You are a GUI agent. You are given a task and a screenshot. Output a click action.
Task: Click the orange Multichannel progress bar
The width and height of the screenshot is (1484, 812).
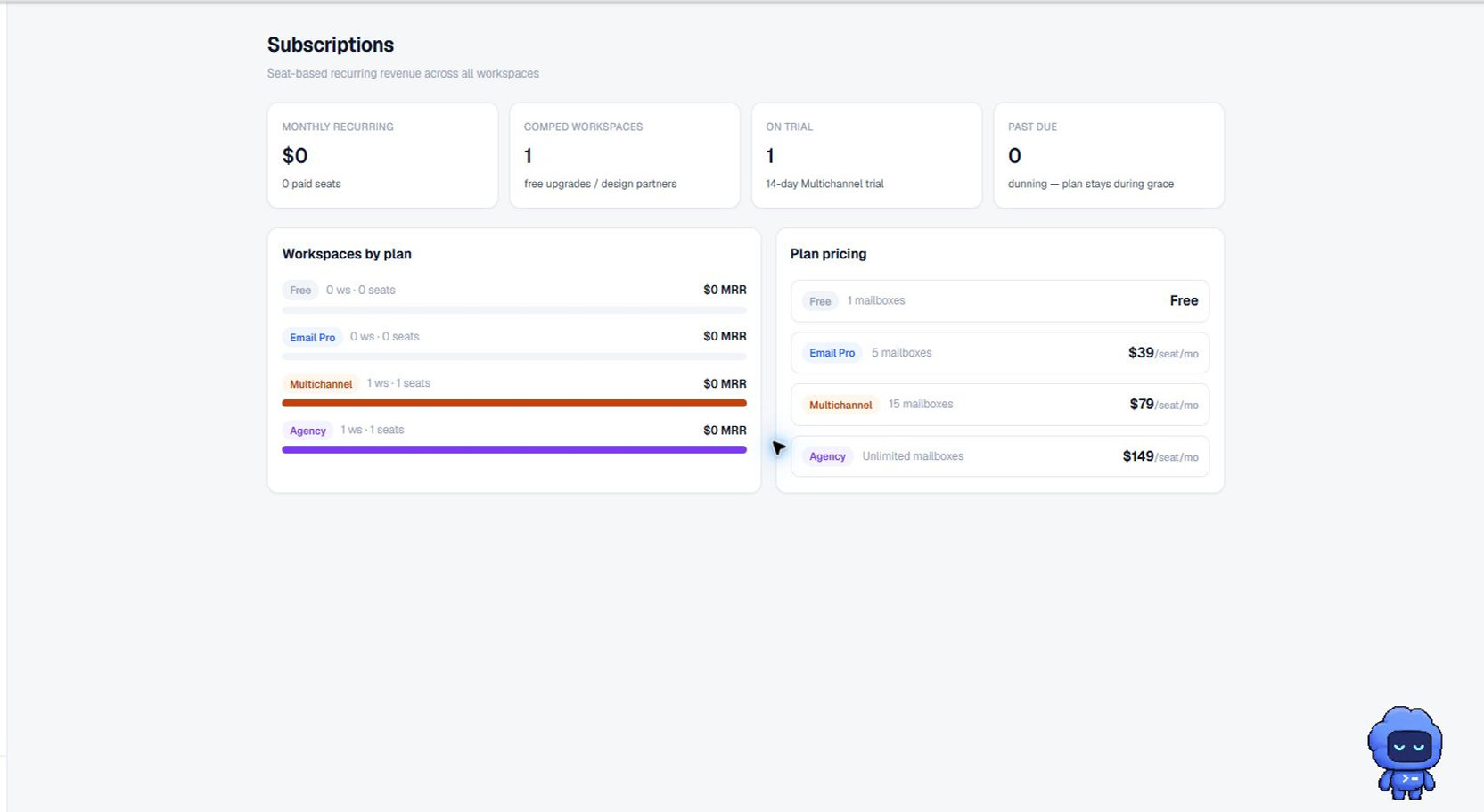514,403
